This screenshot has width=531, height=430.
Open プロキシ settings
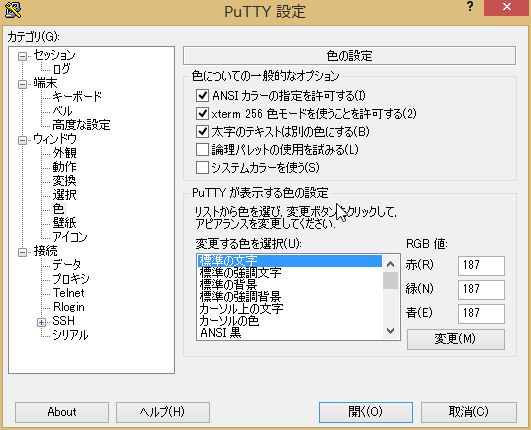coord(71,279)
